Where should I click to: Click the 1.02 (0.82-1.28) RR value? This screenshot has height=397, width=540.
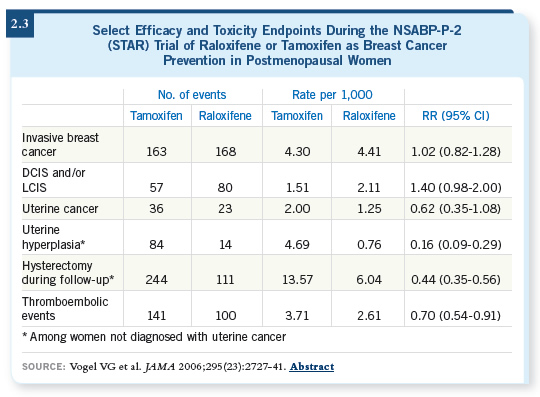456,152
